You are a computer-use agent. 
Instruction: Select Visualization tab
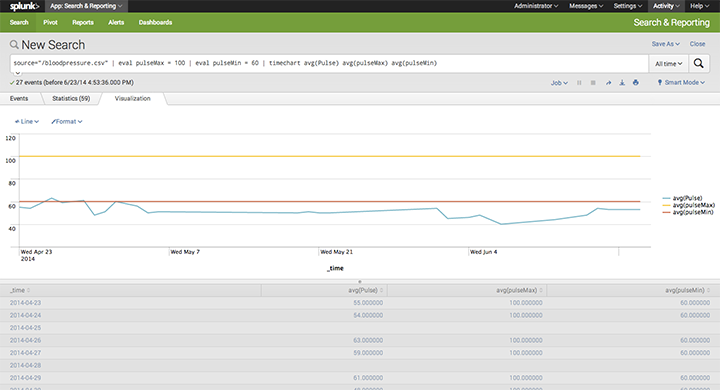tap(132, 98)
